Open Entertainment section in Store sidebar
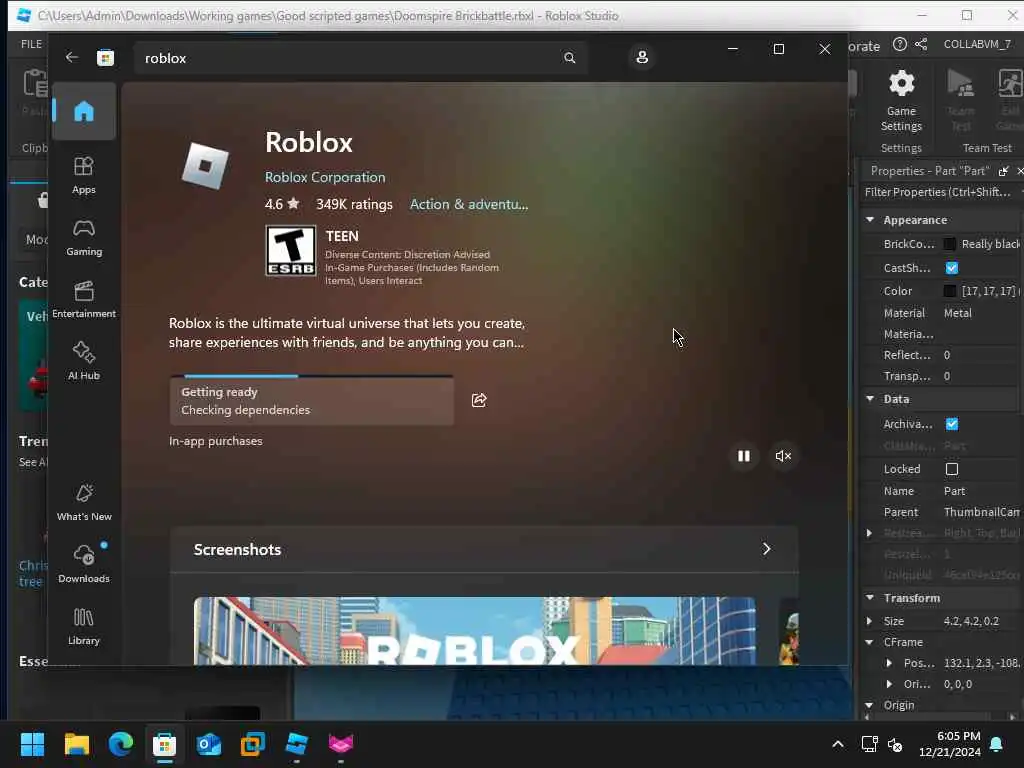 [84, 299]
